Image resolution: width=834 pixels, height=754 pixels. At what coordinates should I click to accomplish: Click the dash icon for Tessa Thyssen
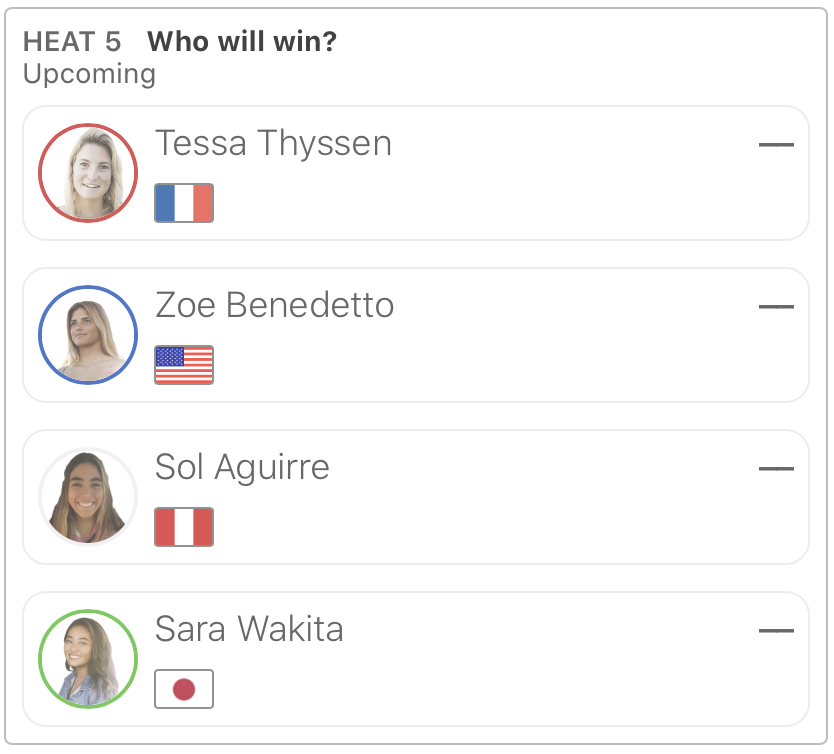coord(776,145)
